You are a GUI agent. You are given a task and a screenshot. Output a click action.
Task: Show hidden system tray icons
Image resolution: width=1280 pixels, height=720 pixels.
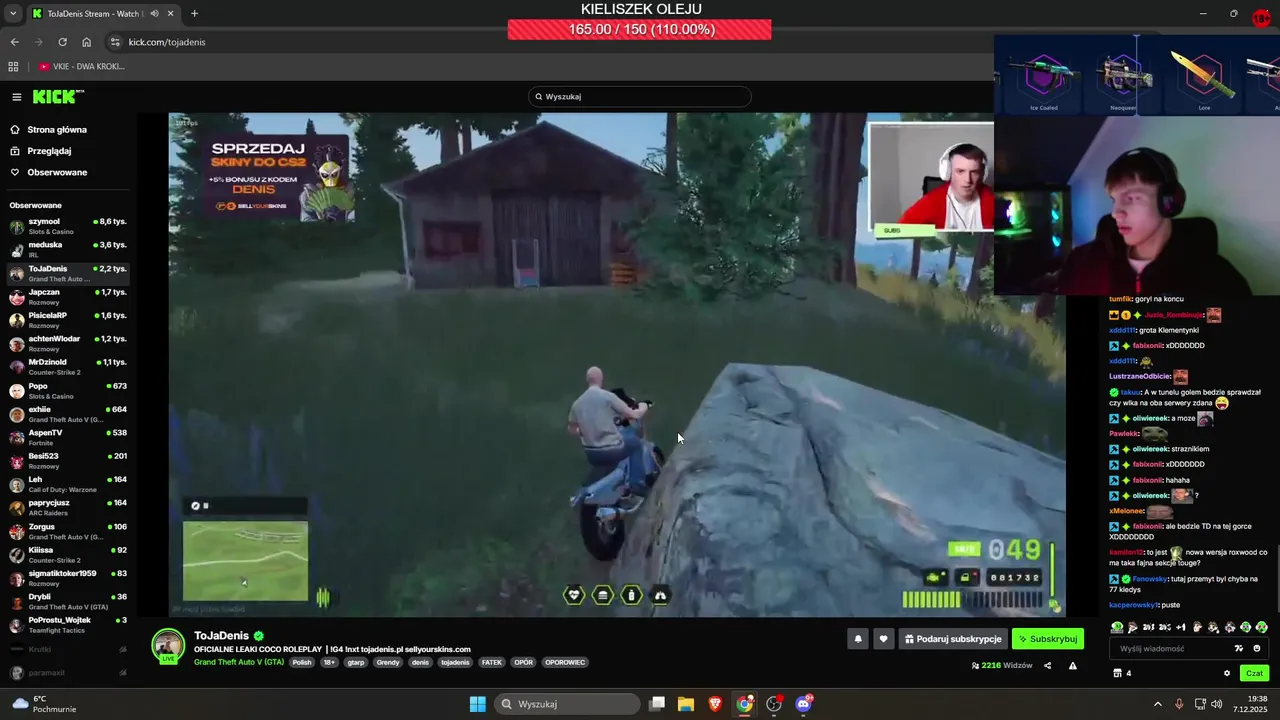coord(1158,704)
